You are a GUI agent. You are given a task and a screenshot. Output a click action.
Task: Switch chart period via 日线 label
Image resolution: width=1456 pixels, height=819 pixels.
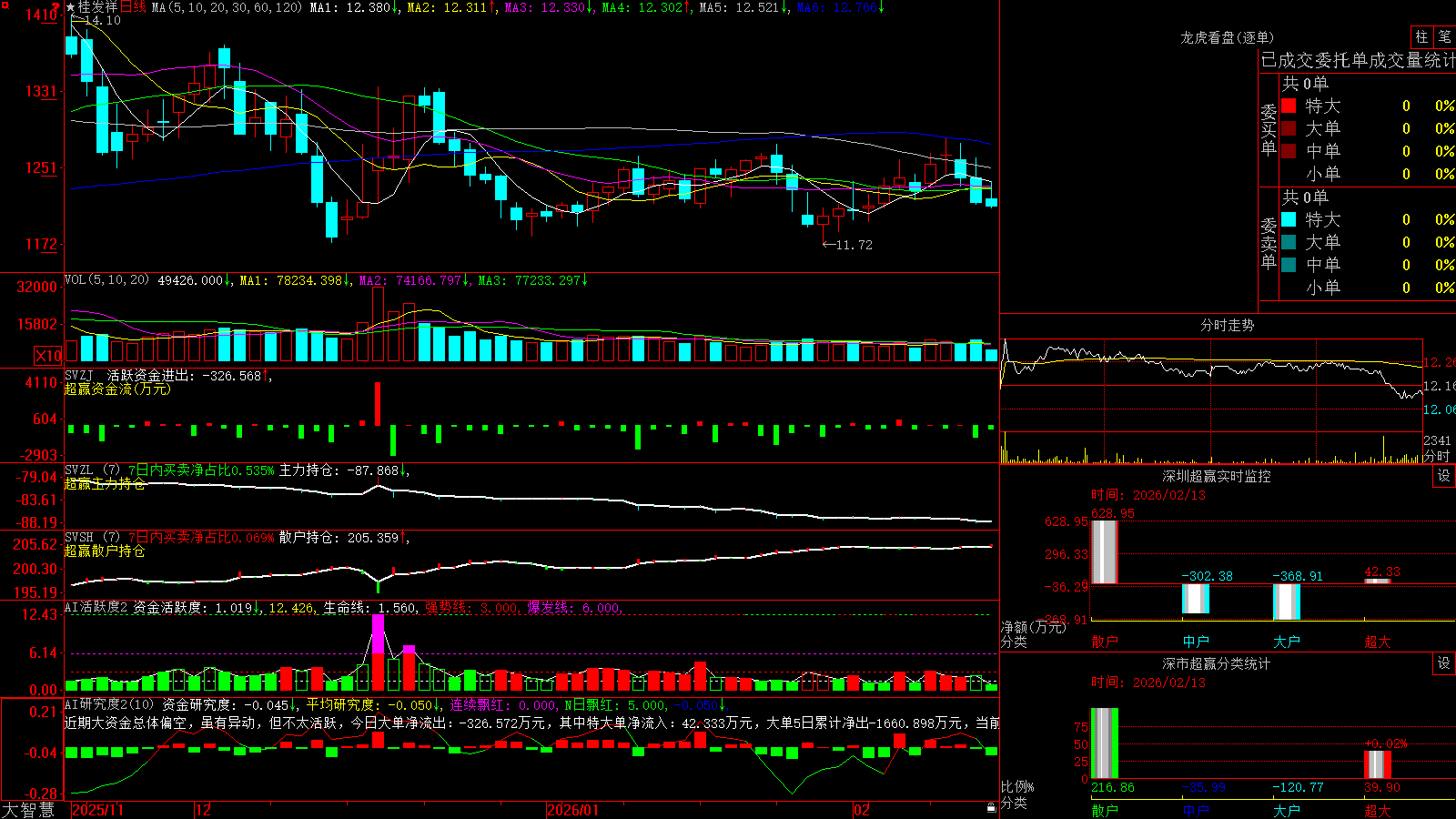pos(133,7)
